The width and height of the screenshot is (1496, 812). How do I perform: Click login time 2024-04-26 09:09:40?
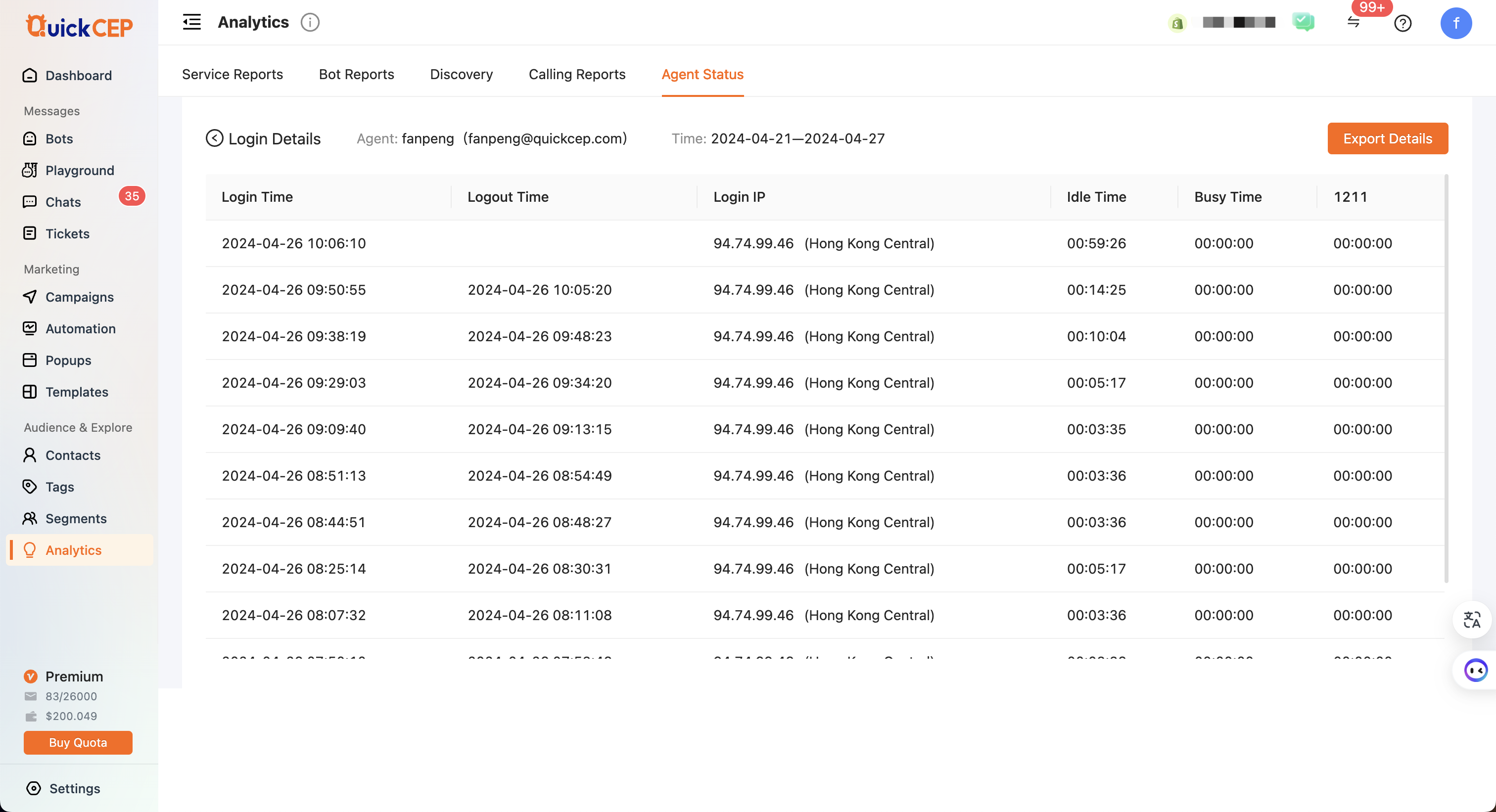click(x=294, y=429)
